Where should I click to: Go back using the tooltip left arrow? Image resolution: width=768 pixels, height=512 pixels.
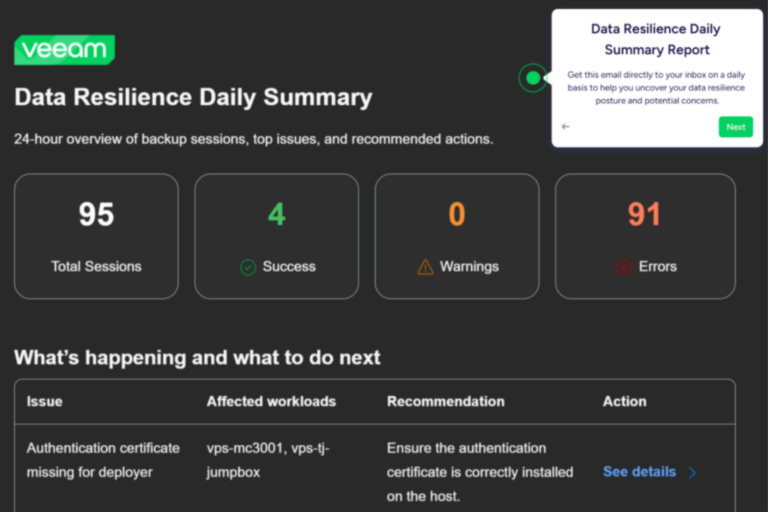point(566,127)
